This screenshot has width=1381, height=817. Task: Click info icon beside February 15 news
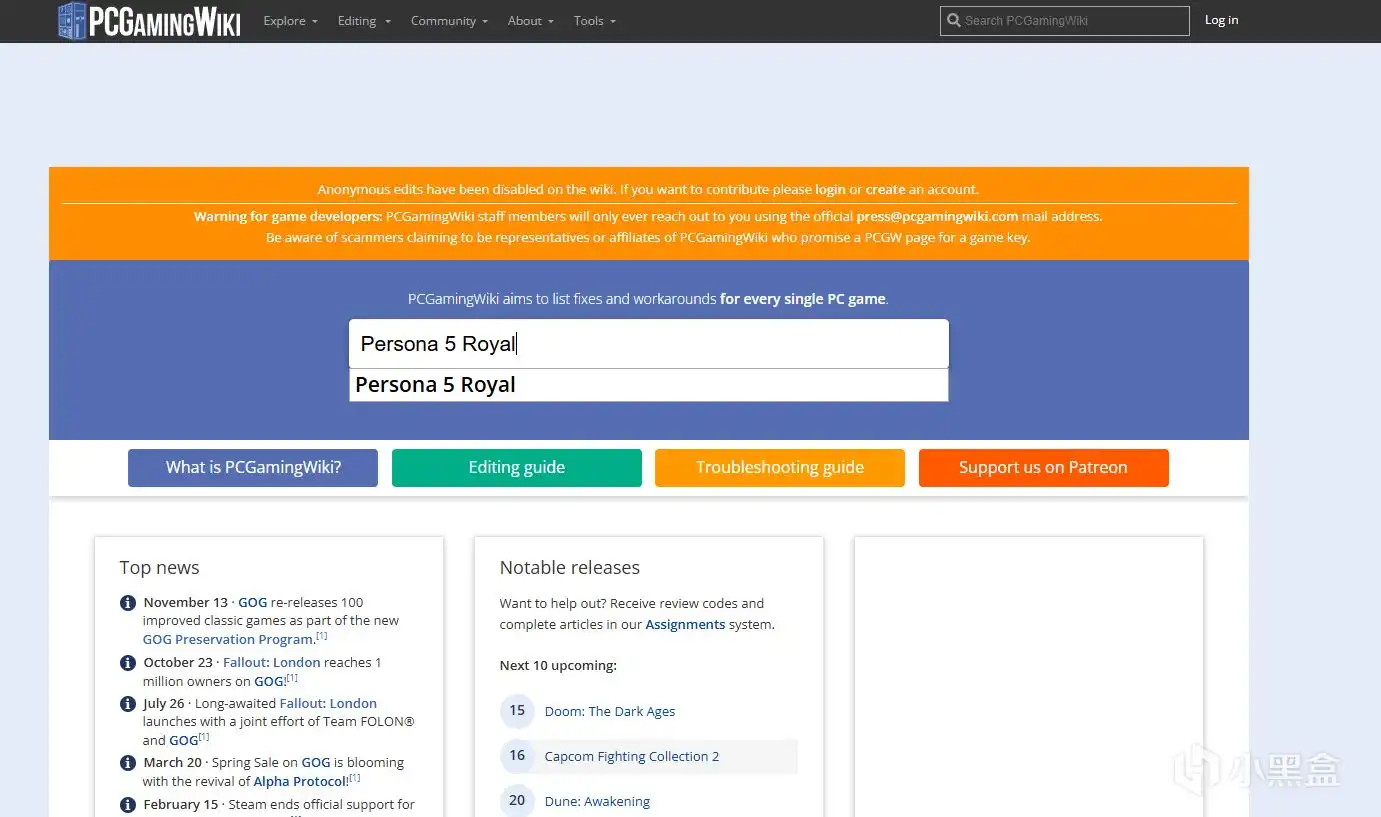tap(128, 805)
